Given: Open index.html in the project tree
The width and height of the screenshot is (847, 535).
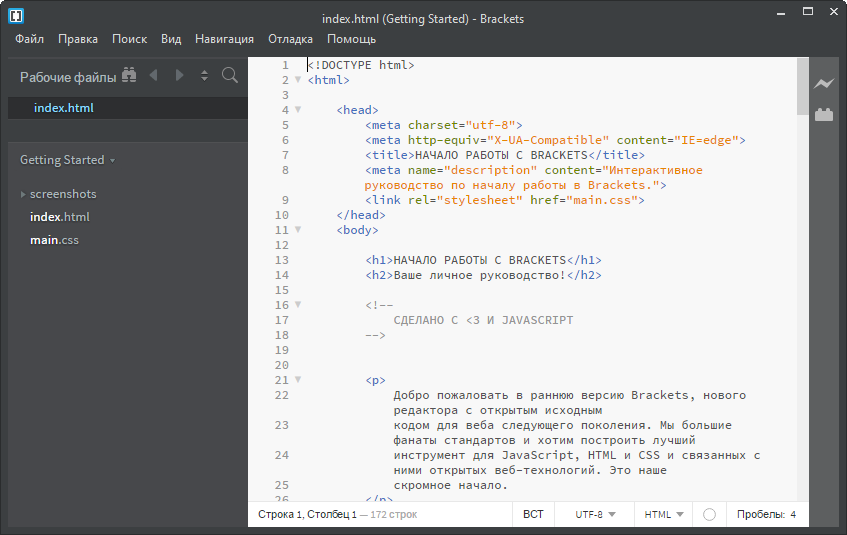Looking at the screenshot, I should (60, 217).
